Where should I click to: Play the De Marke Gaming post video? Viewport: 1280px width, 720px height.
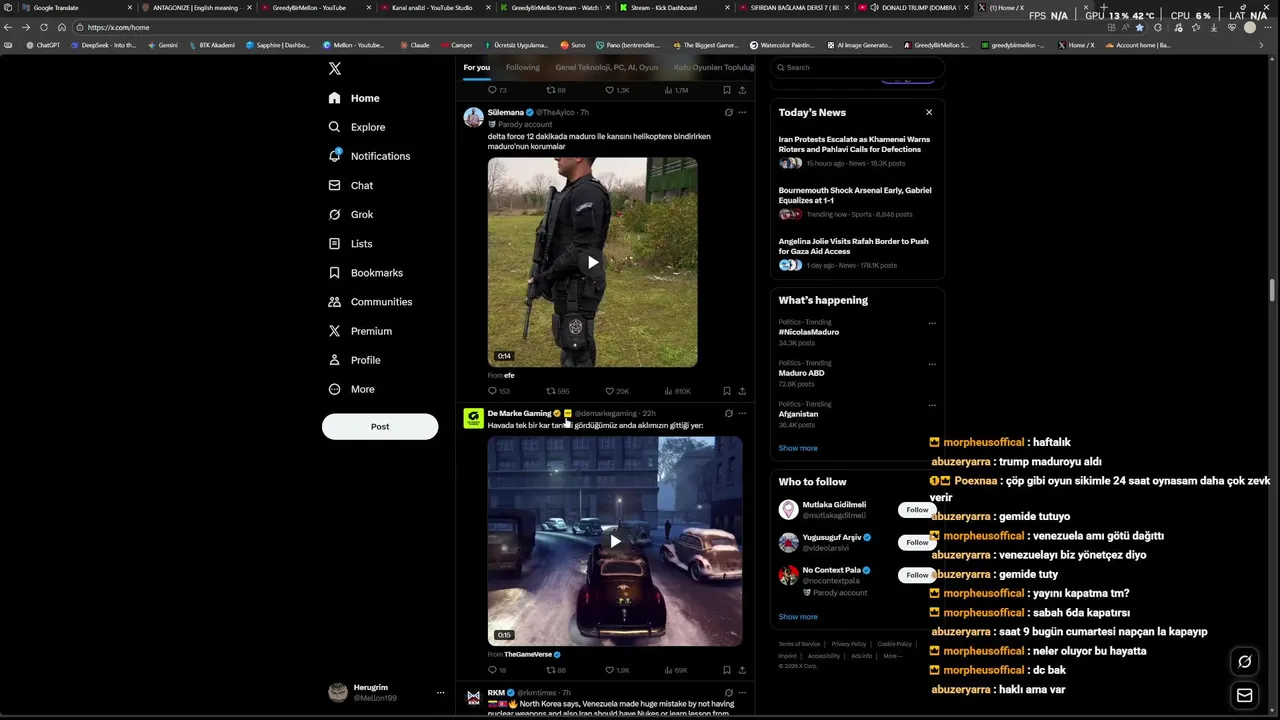[x=615, y=541]
